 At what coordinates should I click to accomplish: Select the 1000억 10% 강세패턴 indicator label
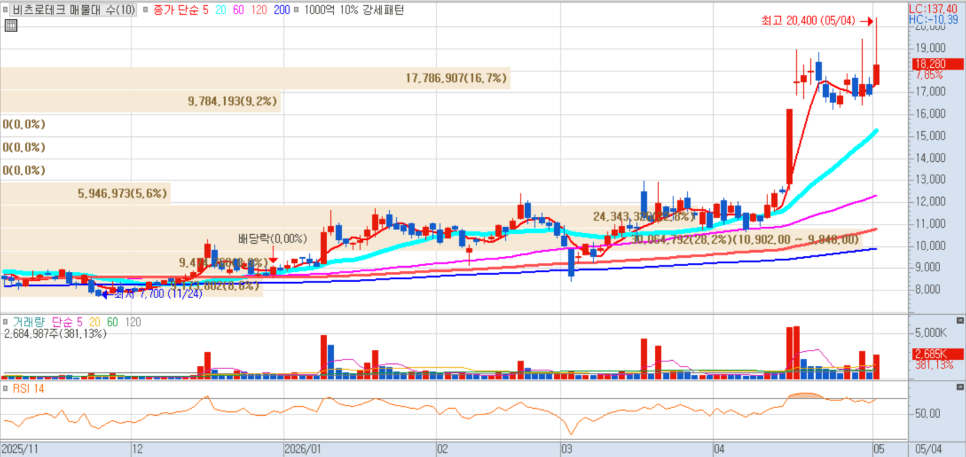353,10
